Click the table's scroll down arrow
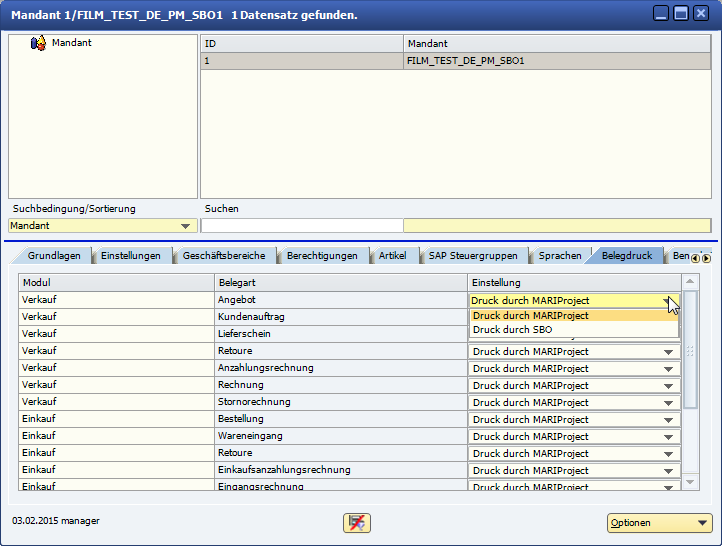This screenshot has height=546, width=722. click(x=690, y=482)
